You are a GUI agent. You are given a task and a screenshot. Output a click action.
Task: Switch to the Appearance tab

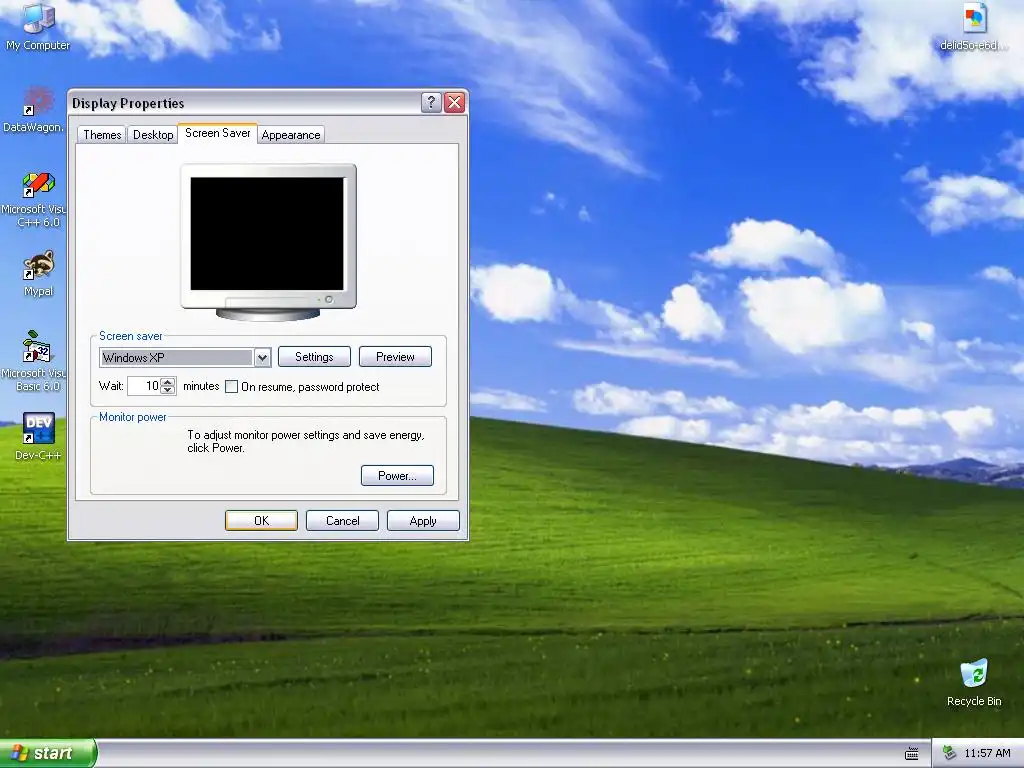(291, 135)
